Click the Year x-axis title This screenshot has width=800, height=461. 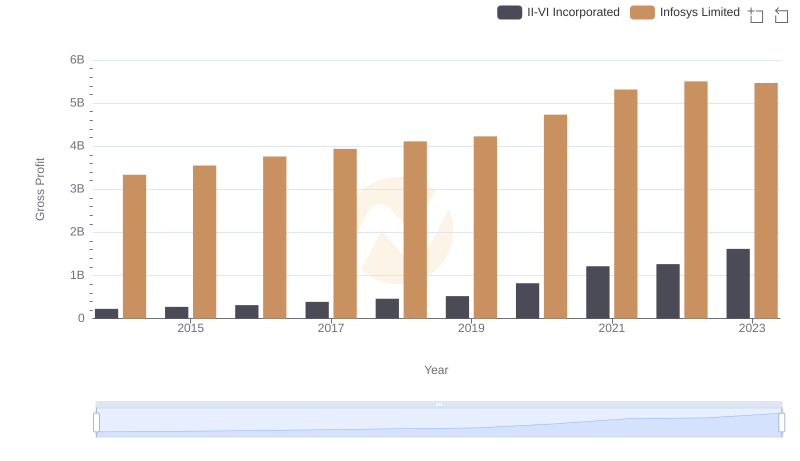436,370
